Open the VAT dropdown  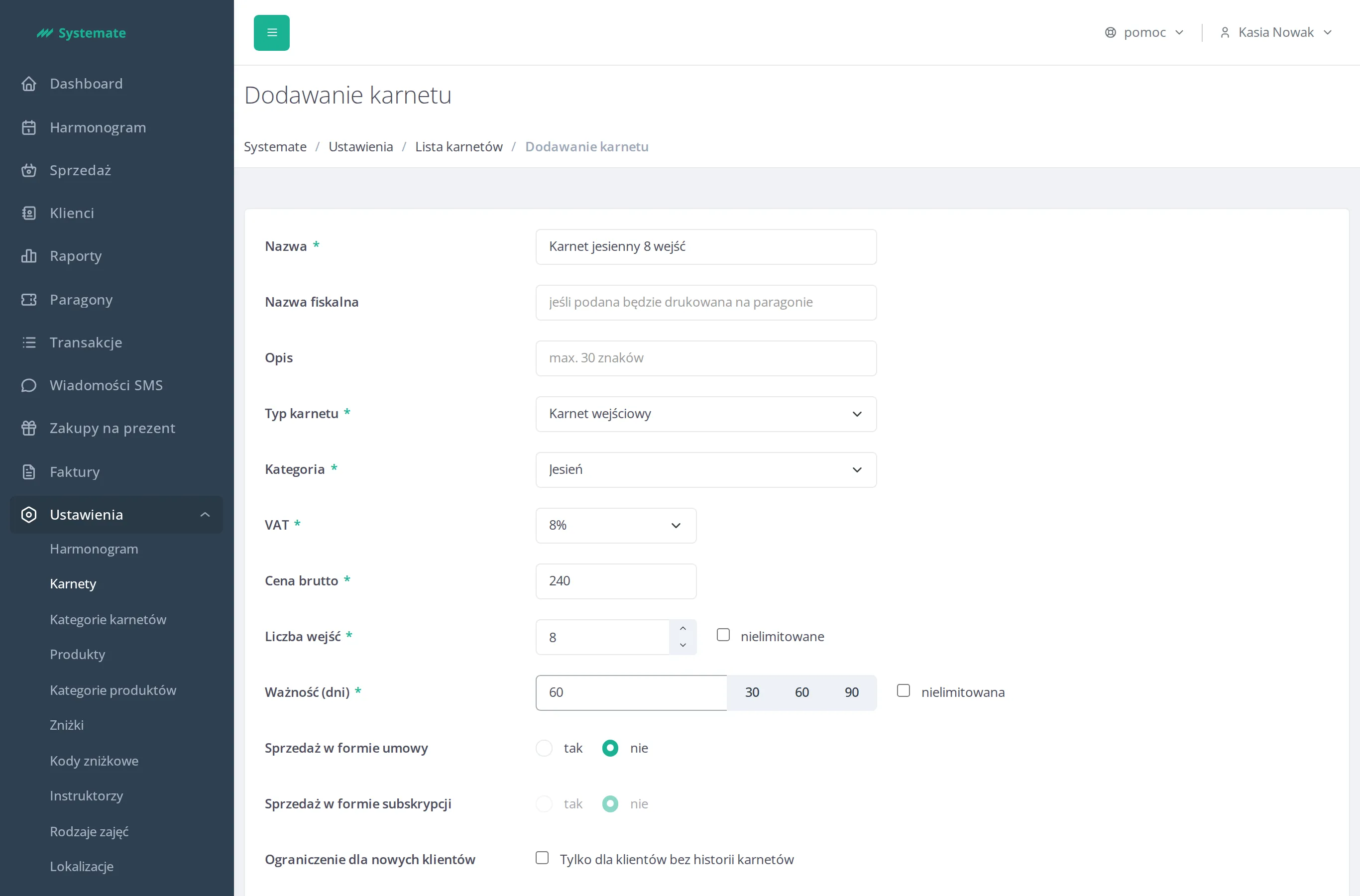[616, 526]
